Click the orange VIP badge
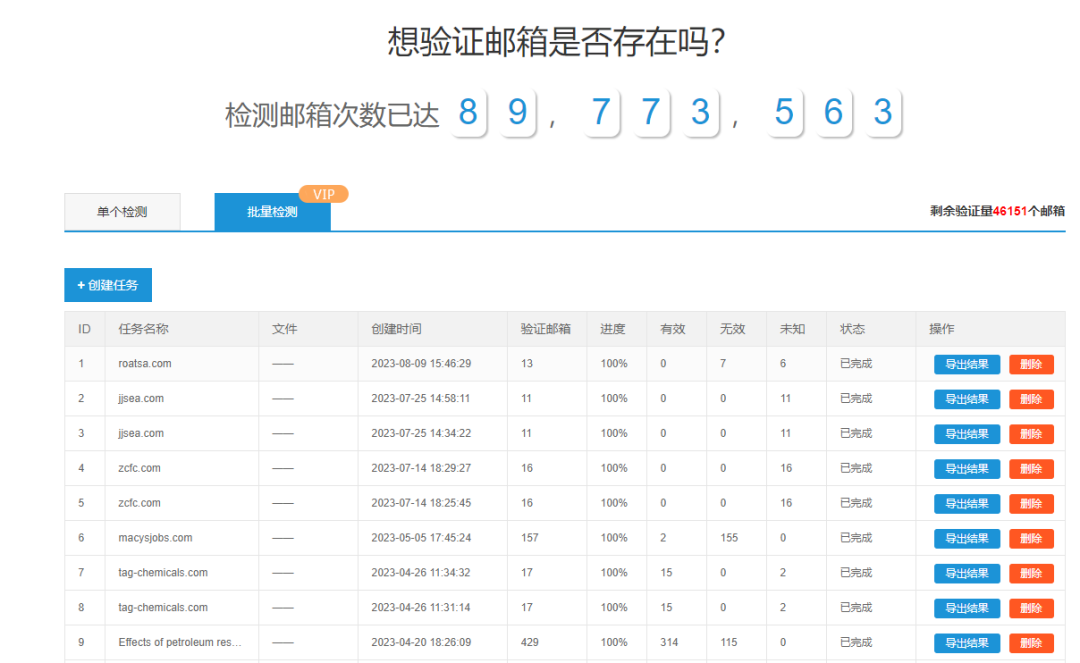The height and width of the screenshot is (663, 1080). coord(323,194)
